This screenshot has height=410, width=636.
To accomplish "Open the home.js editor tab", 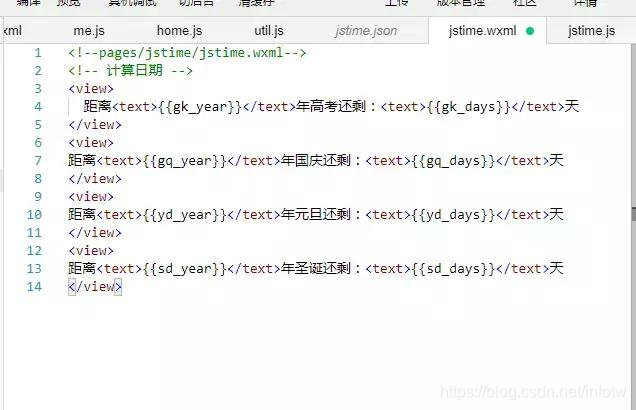I will pos(179,31).
